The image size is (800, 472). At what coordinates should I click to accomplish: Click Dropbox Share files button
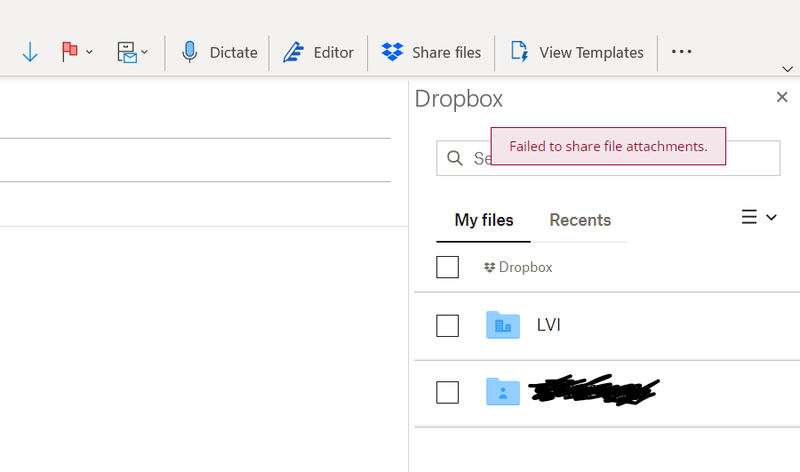[431, 52]
